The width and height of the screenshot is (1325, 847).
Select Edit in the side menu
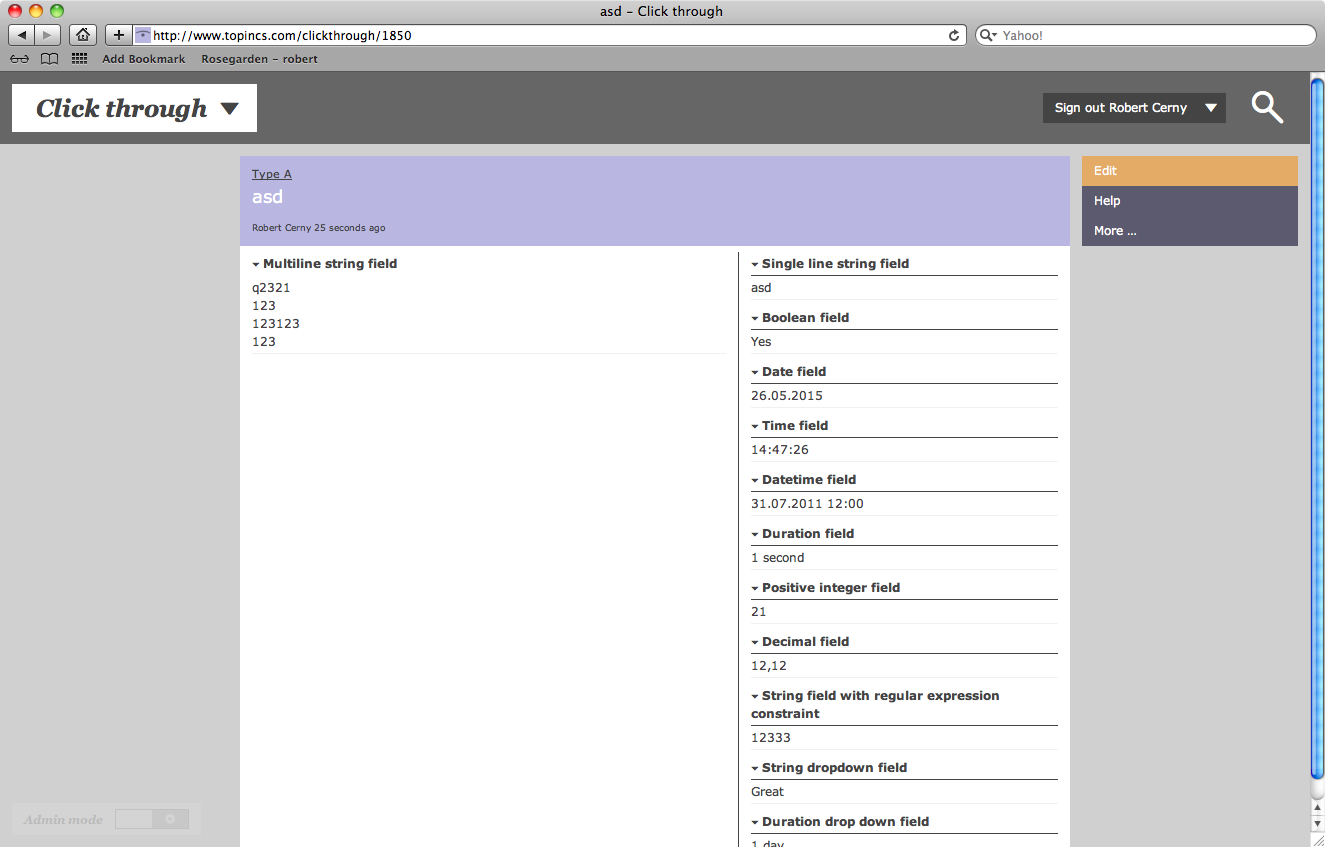click(1189, 171)
